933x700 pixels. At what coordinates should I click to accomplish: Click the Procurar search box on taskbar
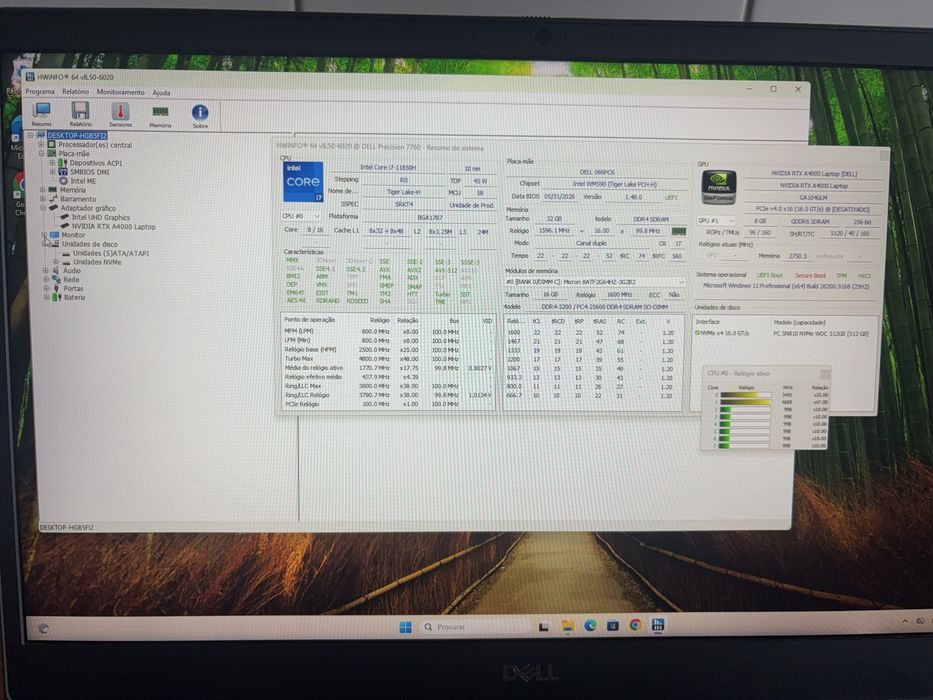point(475,627)
